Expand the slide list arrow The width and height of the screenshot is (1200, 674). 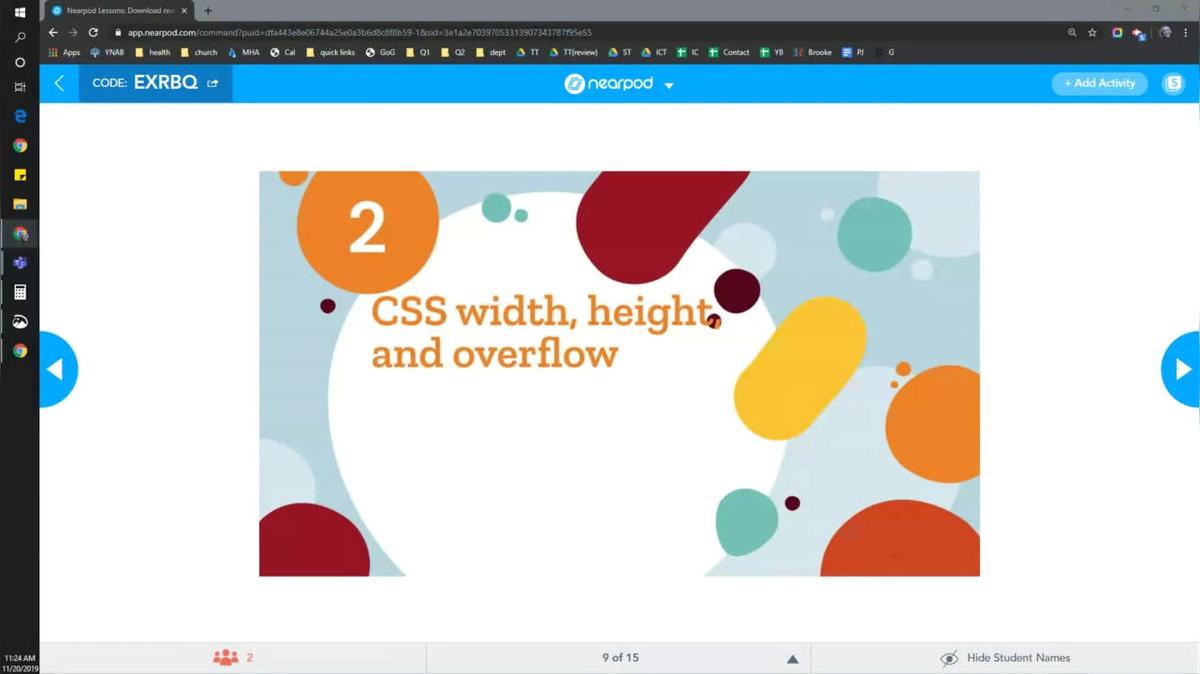[793, 659]
